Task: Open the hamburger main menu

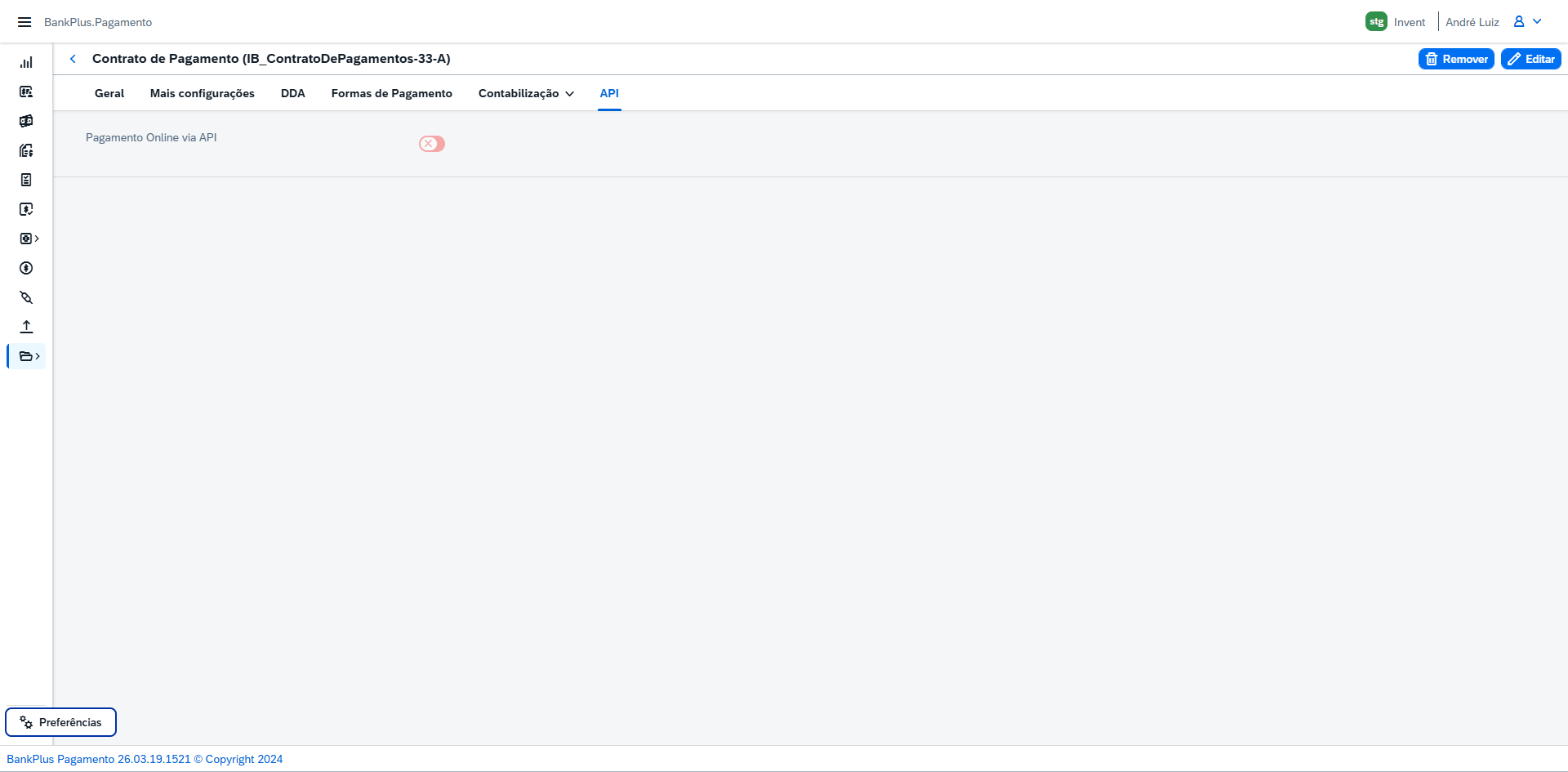Action: click(x=24, y=22)
